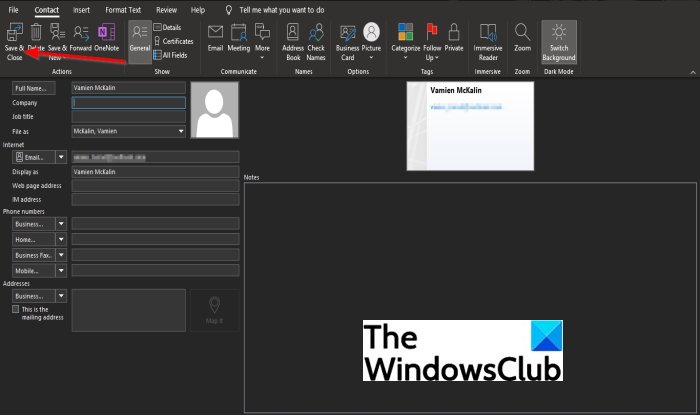Open the File menu
The height and width of the screenshot is (415, 700).
[13, 10]
